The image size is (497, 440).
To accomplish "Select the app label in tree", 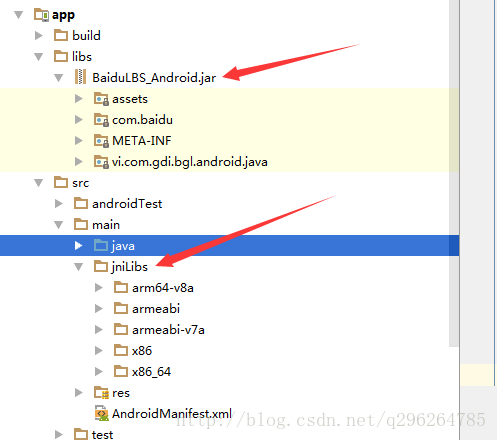I will tap(63, 15).
